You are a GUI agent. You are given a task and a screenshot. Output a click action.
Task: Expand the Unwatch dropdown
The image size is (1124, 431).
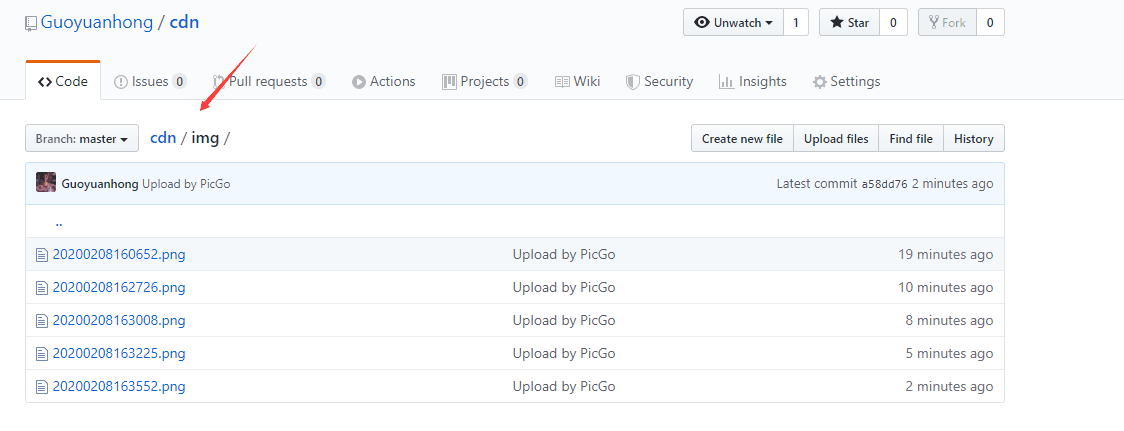pyautogui.click(x=734, y=22)
